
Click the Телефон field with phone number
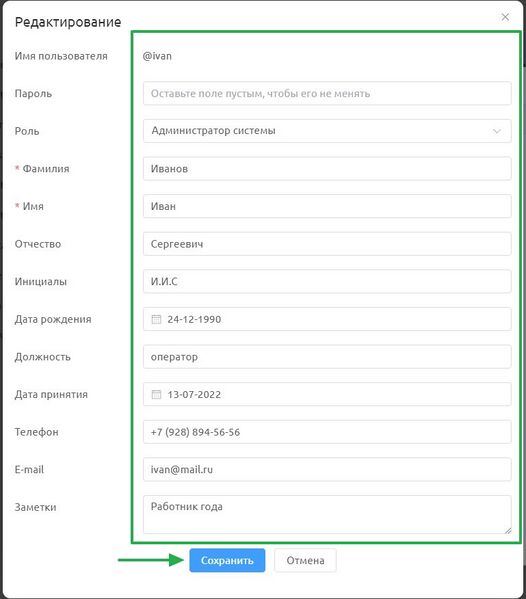(x=327, y=432)
